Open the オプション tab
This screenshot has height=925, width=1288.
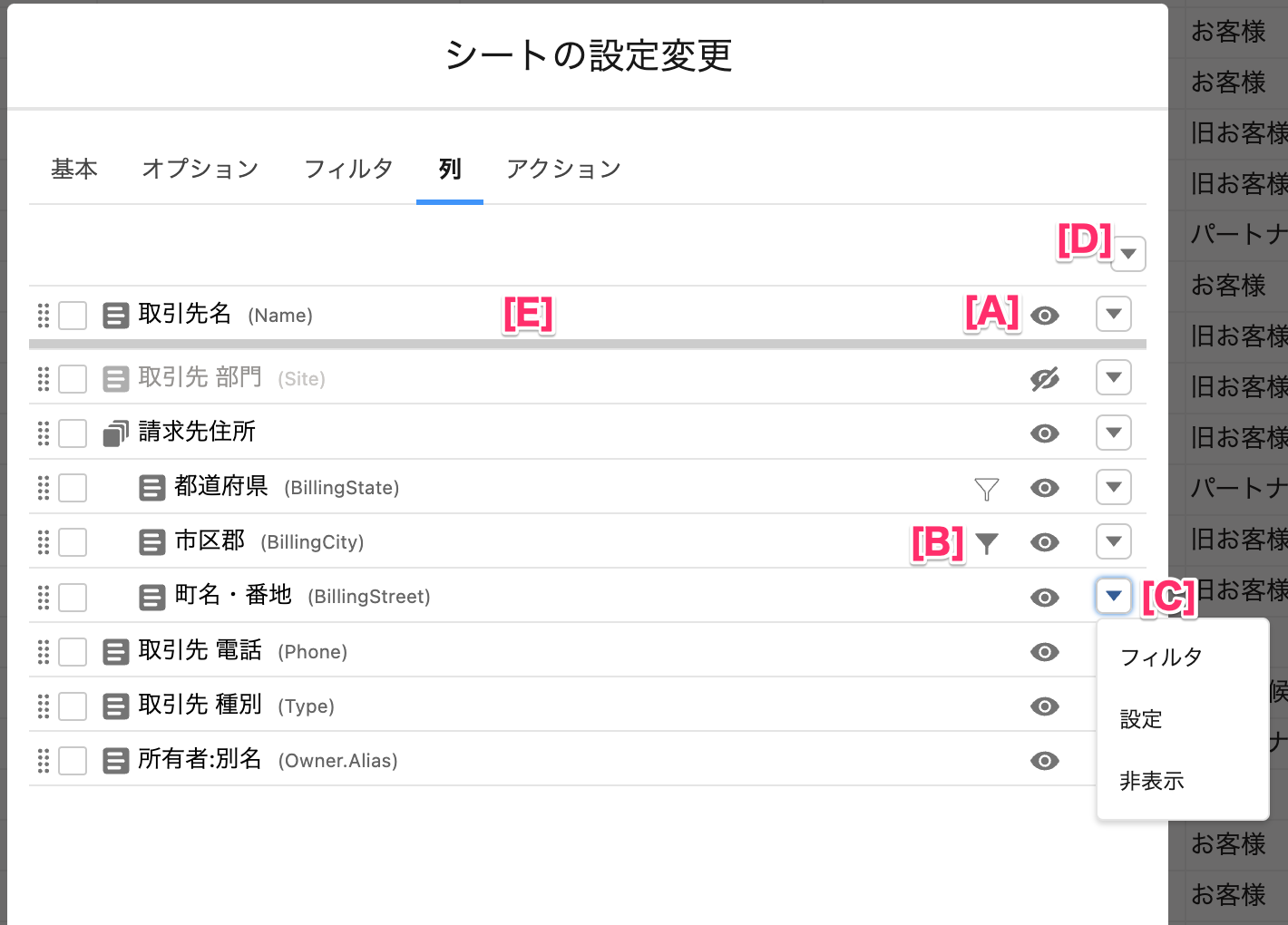[x=200, y=169]
